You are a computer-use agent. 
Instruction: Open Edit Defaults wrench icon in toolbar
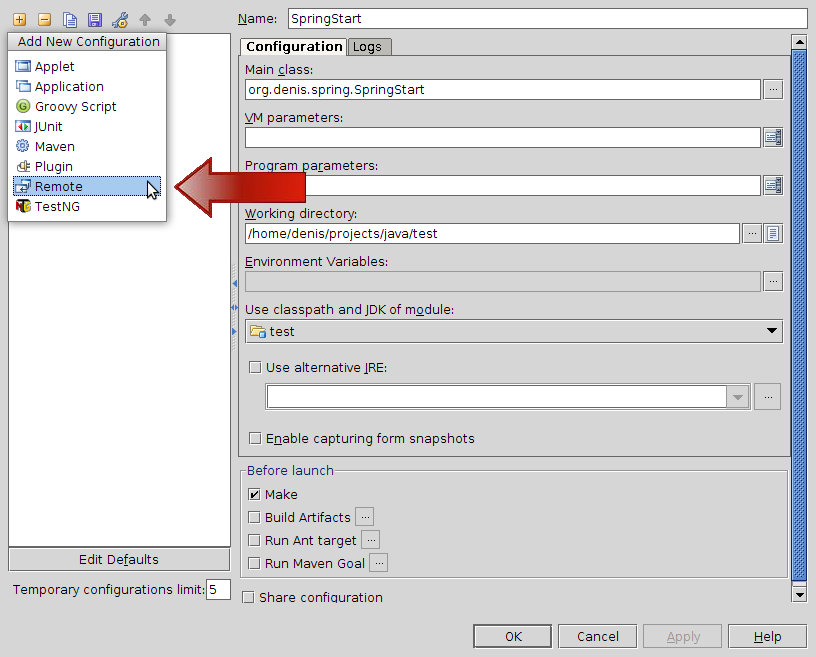120,20
